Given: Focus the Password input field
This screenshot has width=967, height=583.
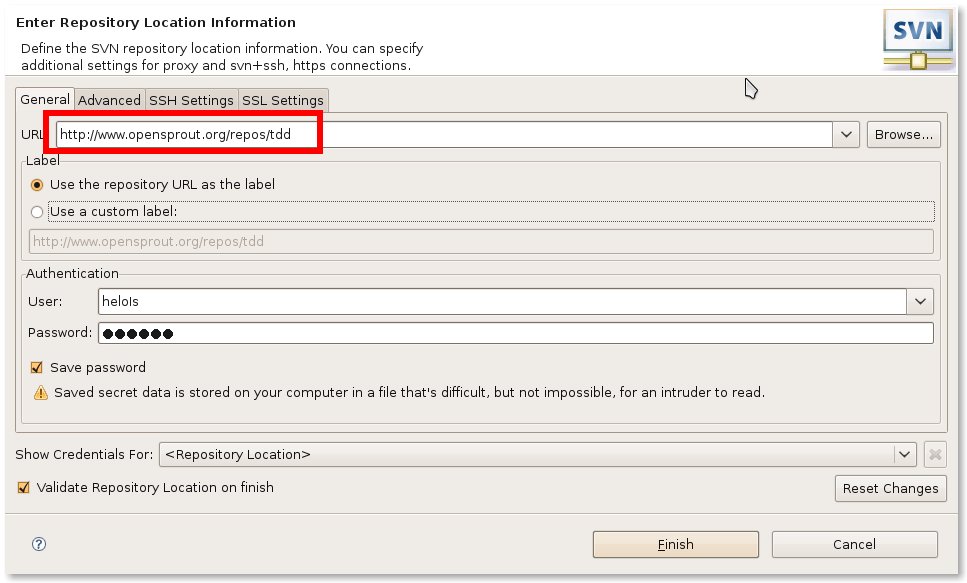Looking at the screenshot, I should pos(516,333).
